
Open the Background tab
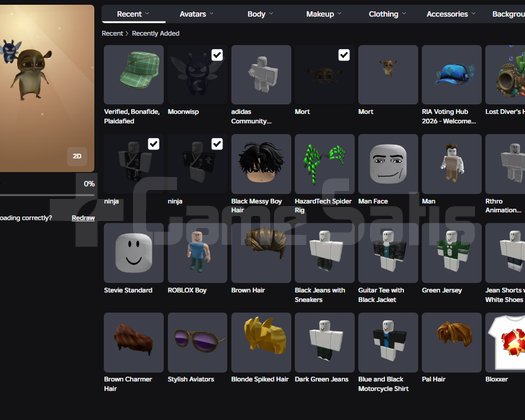coord(509,14)
